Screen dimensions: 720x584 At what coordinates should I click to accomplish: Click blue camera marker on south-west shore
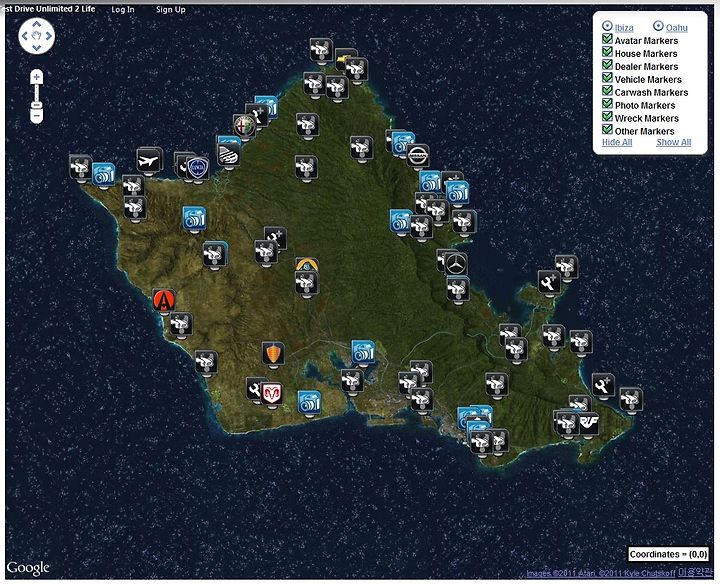pyautogui.click(x=309, y=403)
